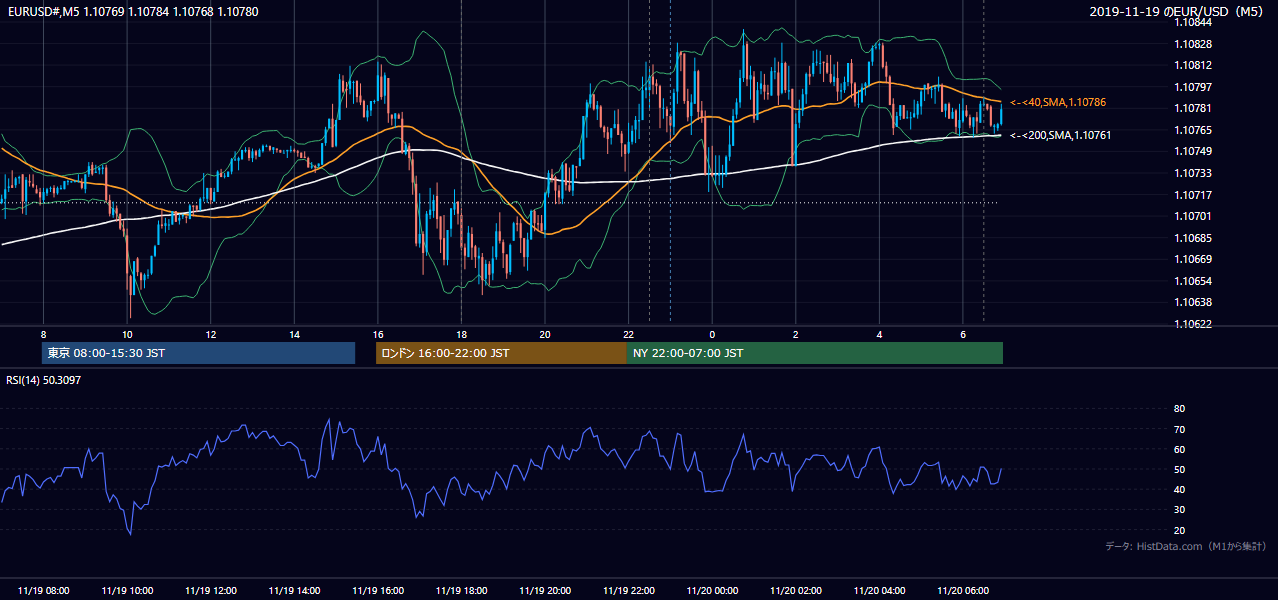The width and height of the screenshot is (1278, 600).
Task: Click price axis label 1.10622
Action: (1194, 324)
